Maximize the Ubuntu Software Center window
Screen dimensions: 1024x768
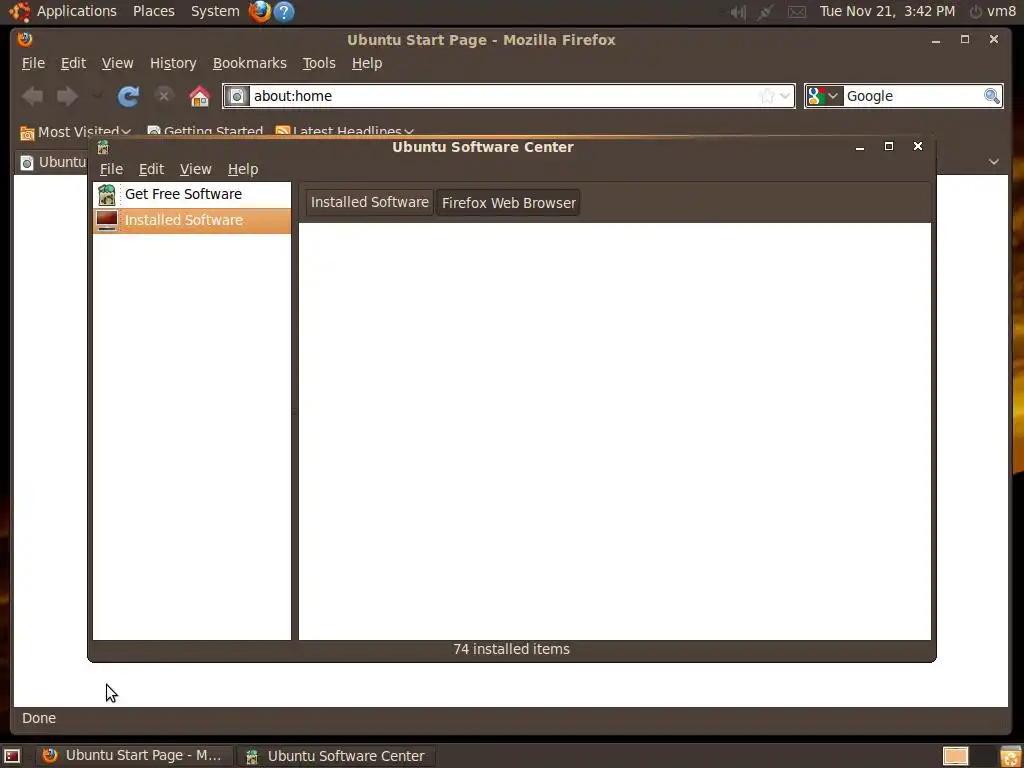coord(889,146)
